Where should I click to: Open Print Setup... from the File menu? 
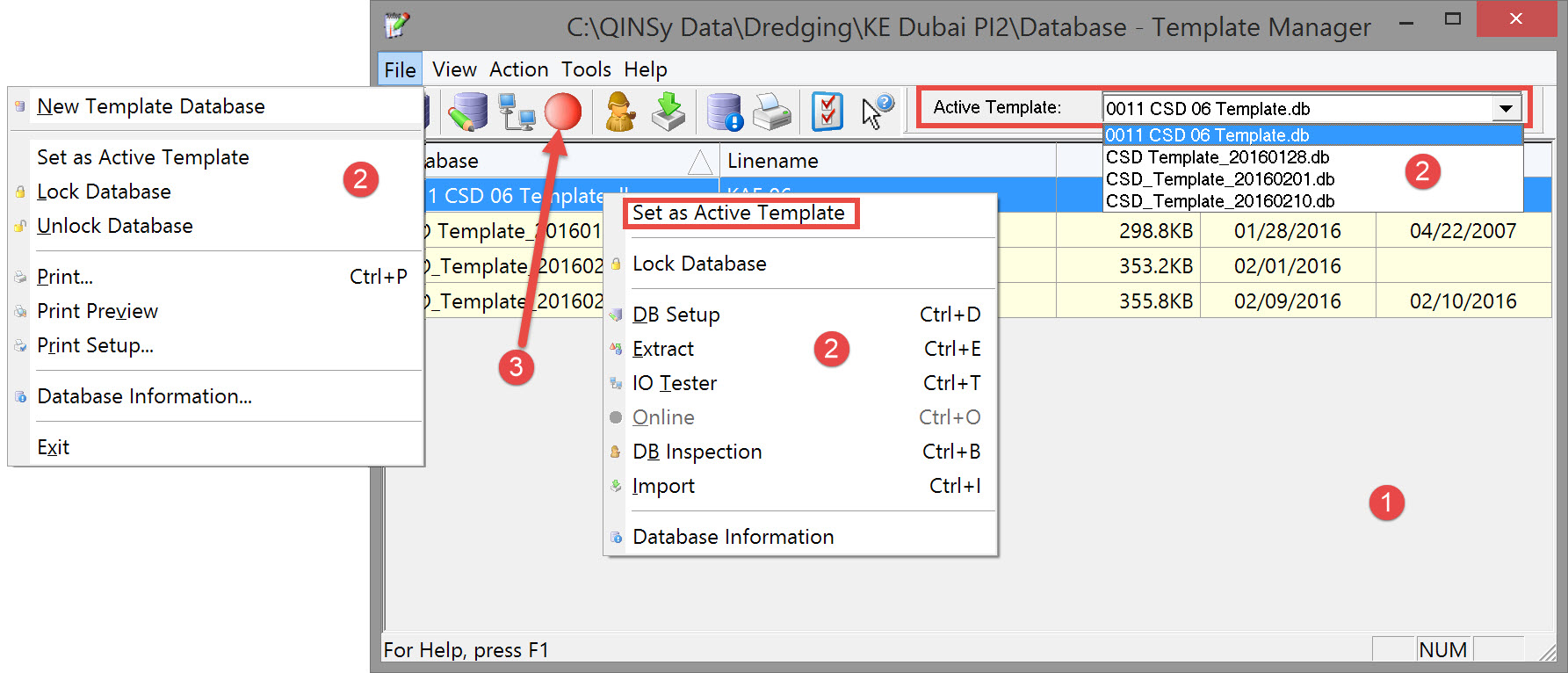click(216, 345)
